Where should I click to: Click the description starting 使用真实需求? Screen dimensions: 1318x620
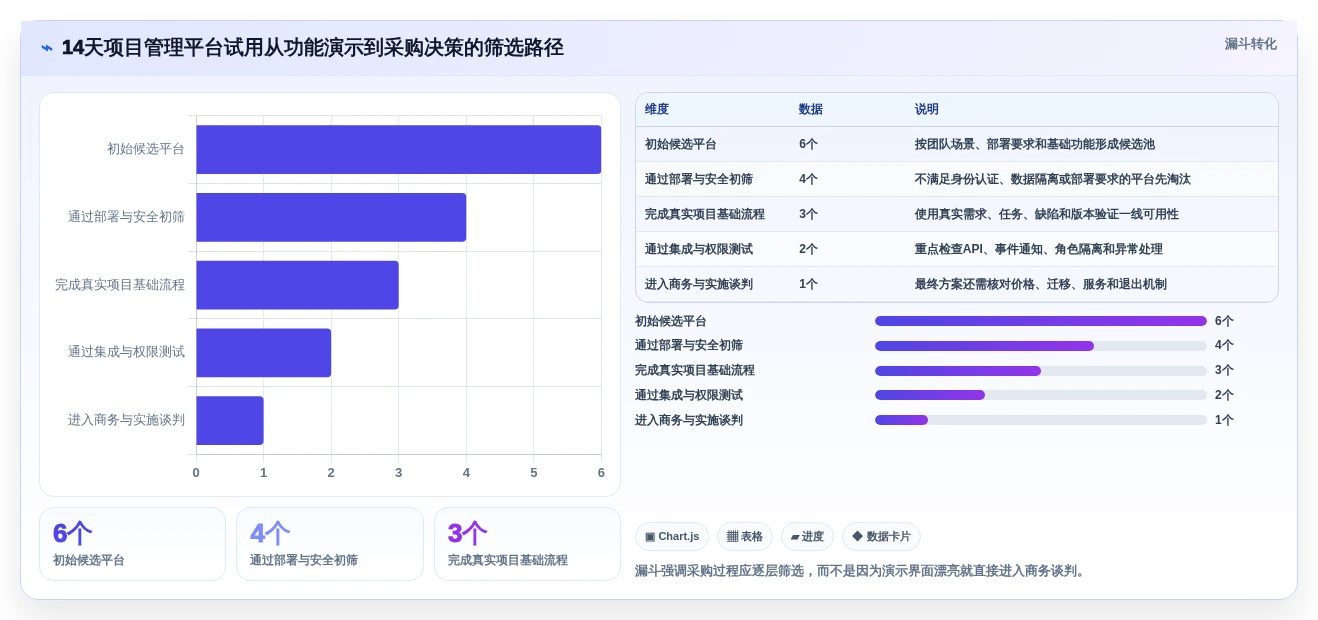pos(1047,214)
